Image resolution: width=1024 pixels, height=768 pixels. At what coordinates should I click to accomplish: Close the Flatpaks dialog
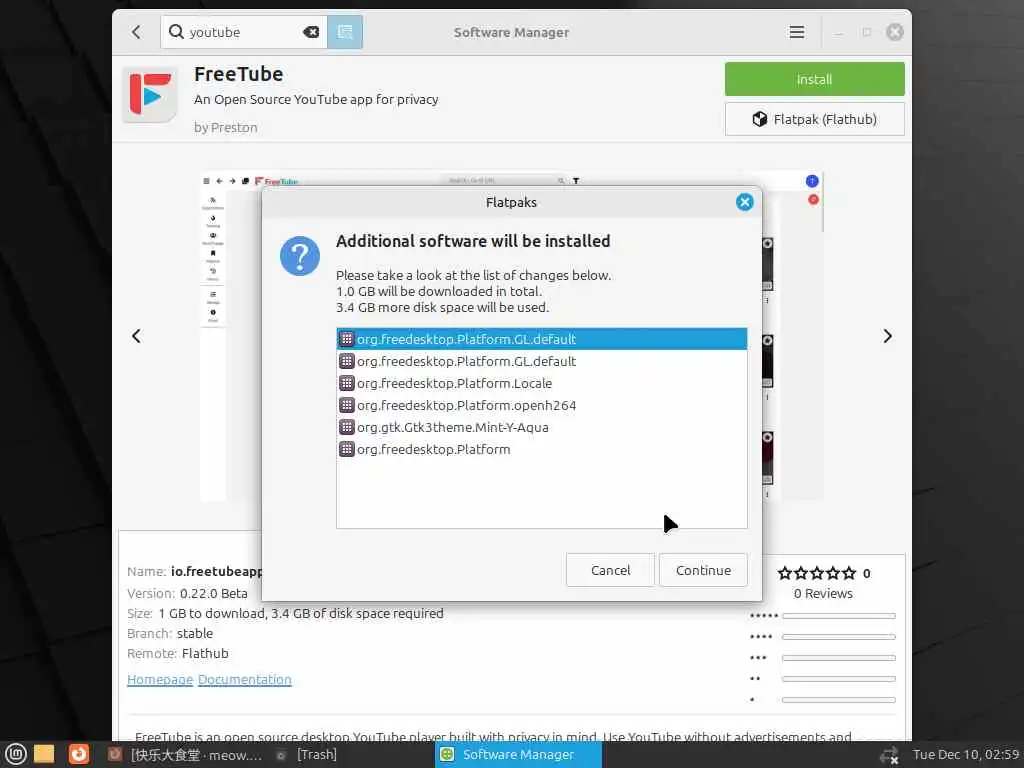point(744,202)
